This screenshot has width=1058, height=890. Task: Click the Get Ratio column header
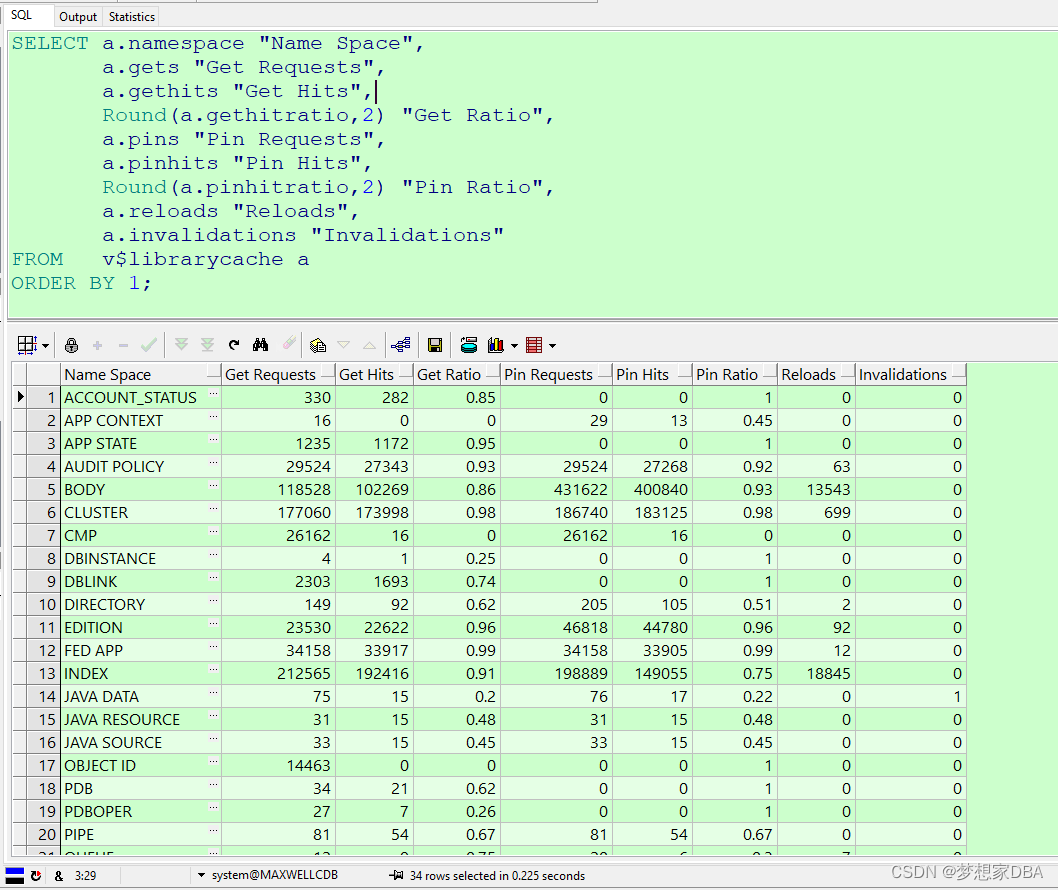click(x=457, y=374)
